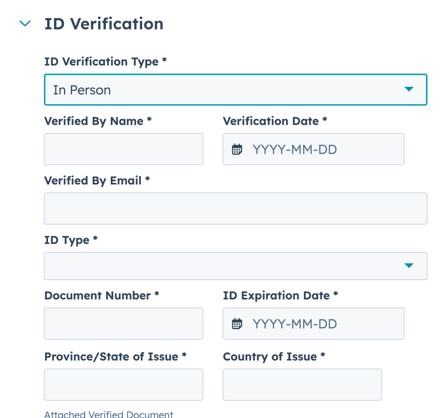
Task: Open the empty ID Type dropdown
Action: tap(235, 266)
